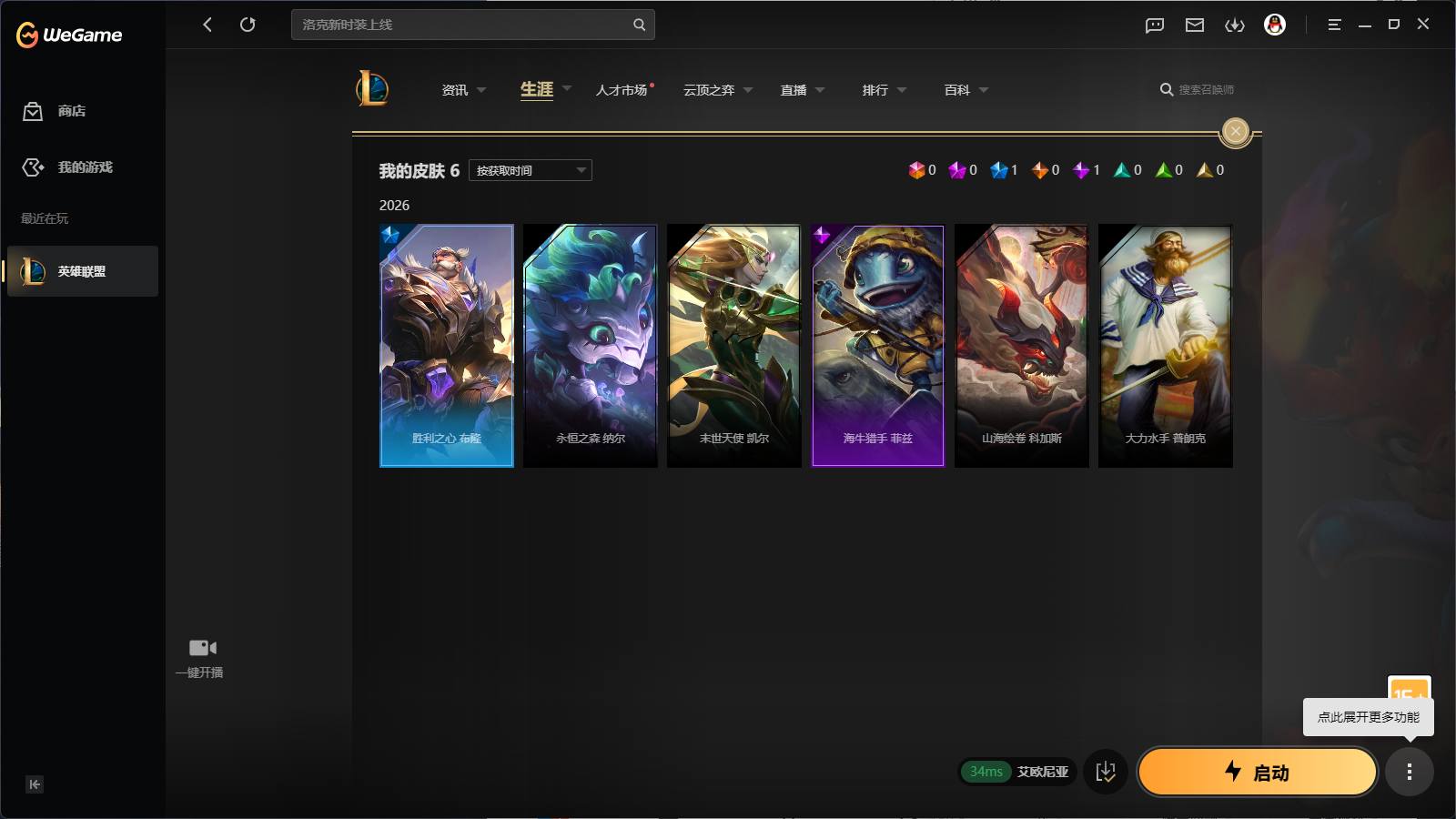Select 英雄联盟 in the recent games list
The width and height of the screenshot is (1456, 819).
[x=83, y=271]
